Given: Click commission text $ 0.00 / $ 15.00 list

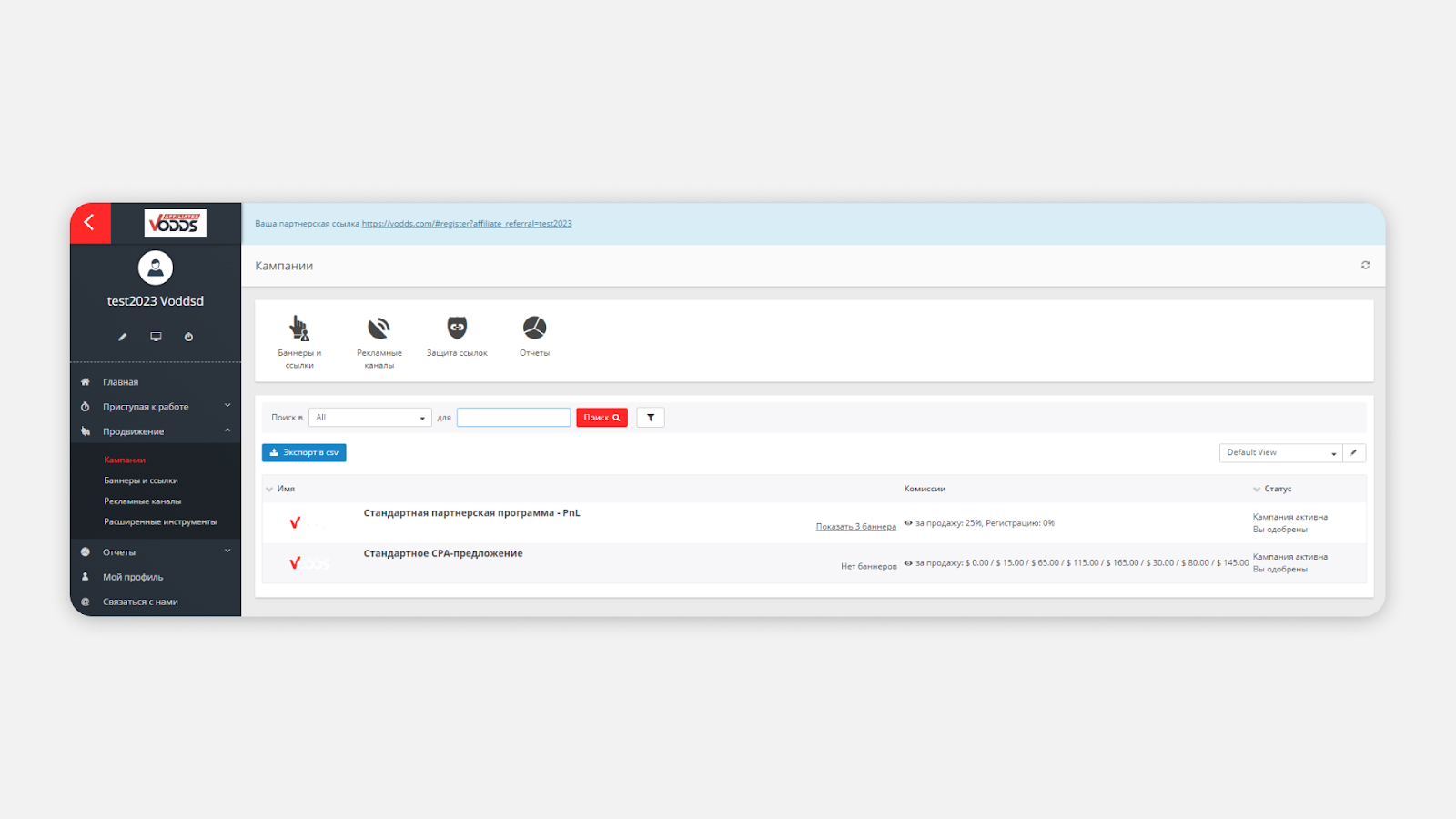Looking at the screenshot, I should [1082, 563].
